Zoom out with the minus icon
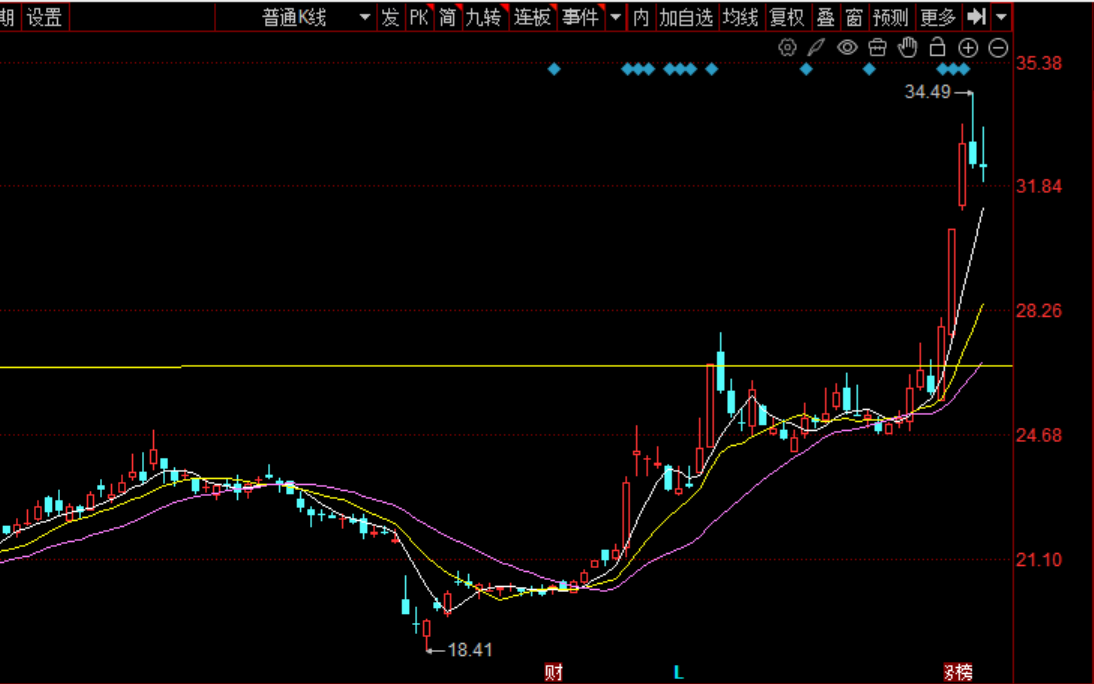The image size is (1094, 684). (998, 47)
